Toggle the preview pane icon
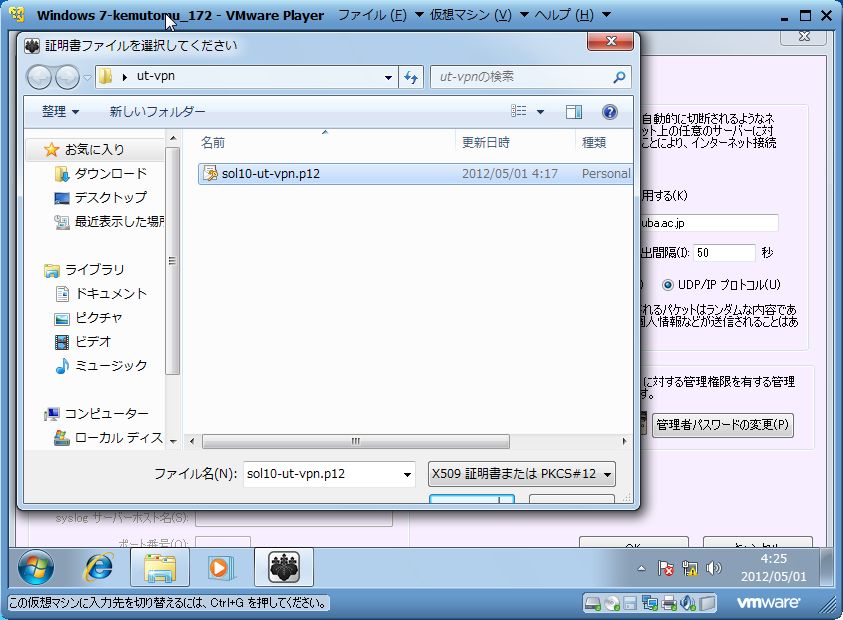The height and width of the screenshot is (620, 843). [574, 111]
